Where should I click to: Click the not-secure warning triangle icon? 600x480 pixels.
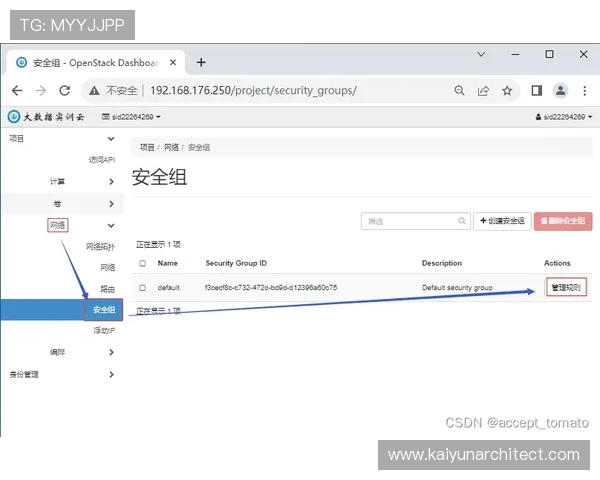click(94, 91)
